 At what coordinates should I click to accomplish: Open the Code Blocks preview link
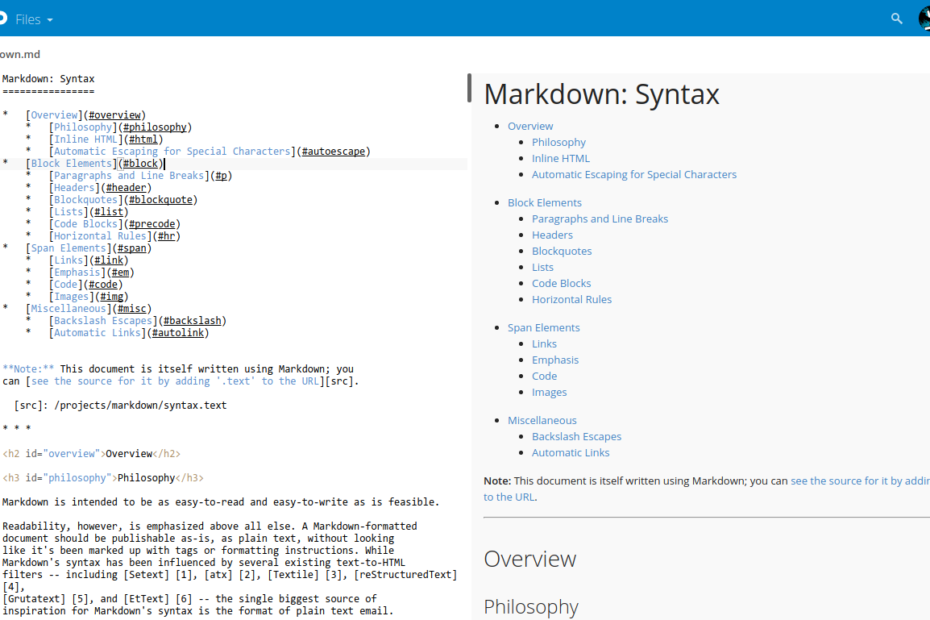click(561, 284)
